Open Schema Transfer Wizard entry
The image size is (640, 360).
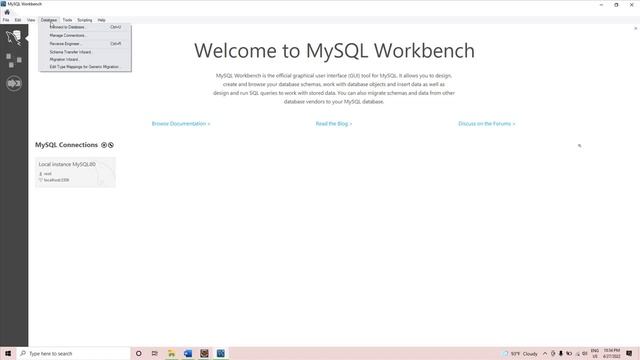(85, 52)
